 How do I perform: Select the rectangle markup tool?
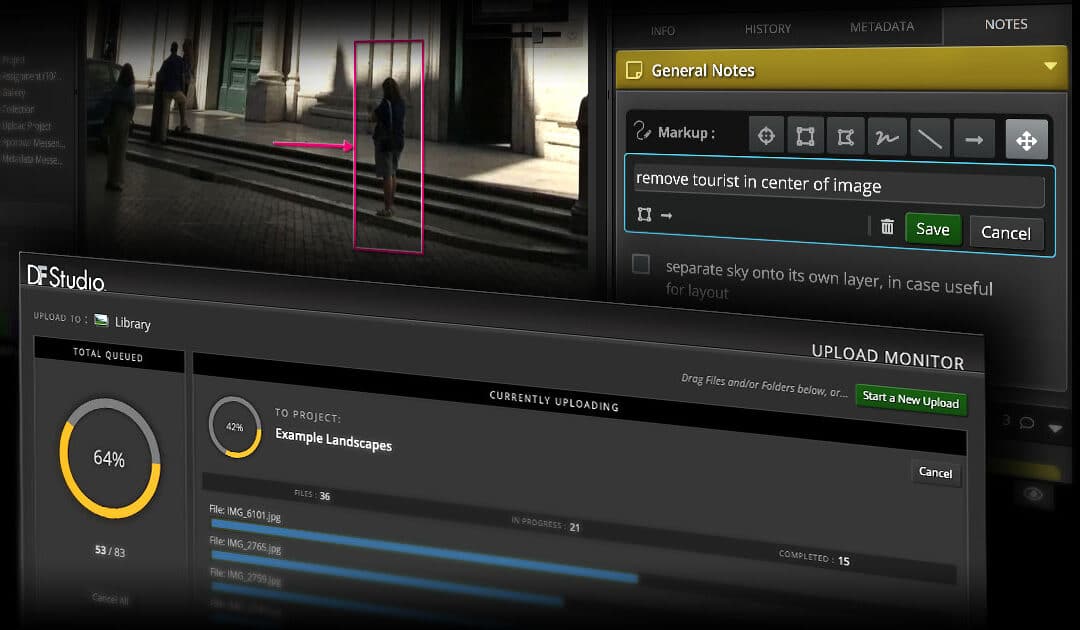coord(805,136)
